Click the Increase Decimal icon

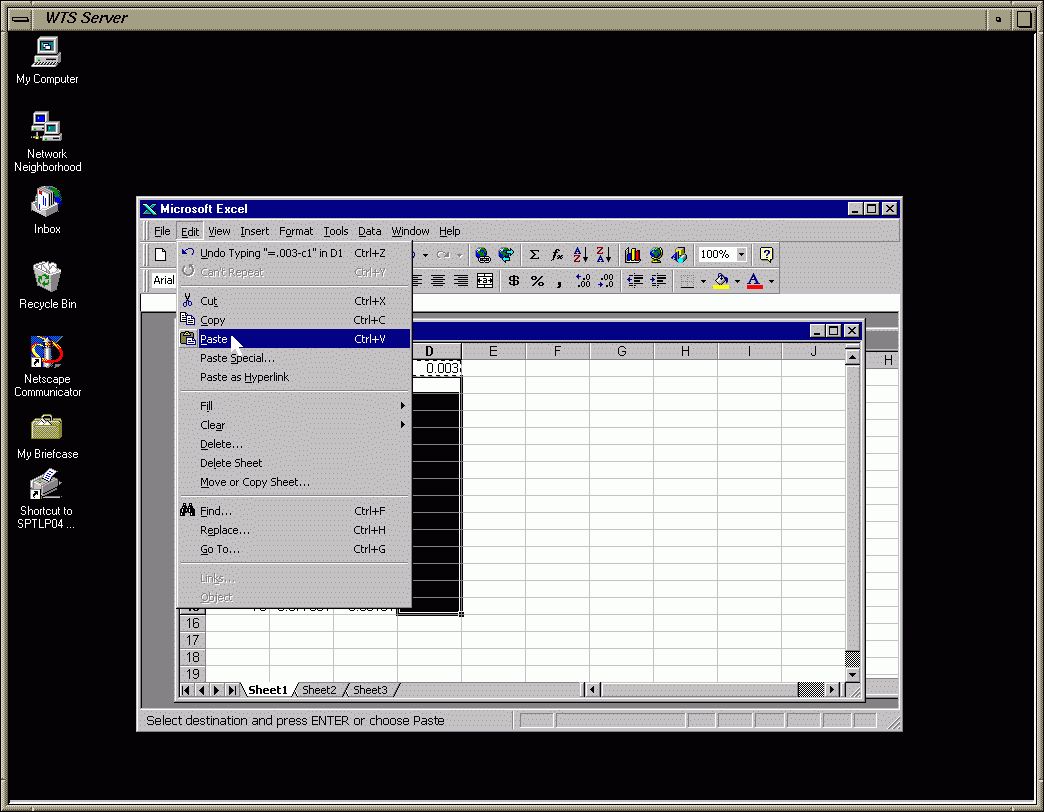pos(584,281)
